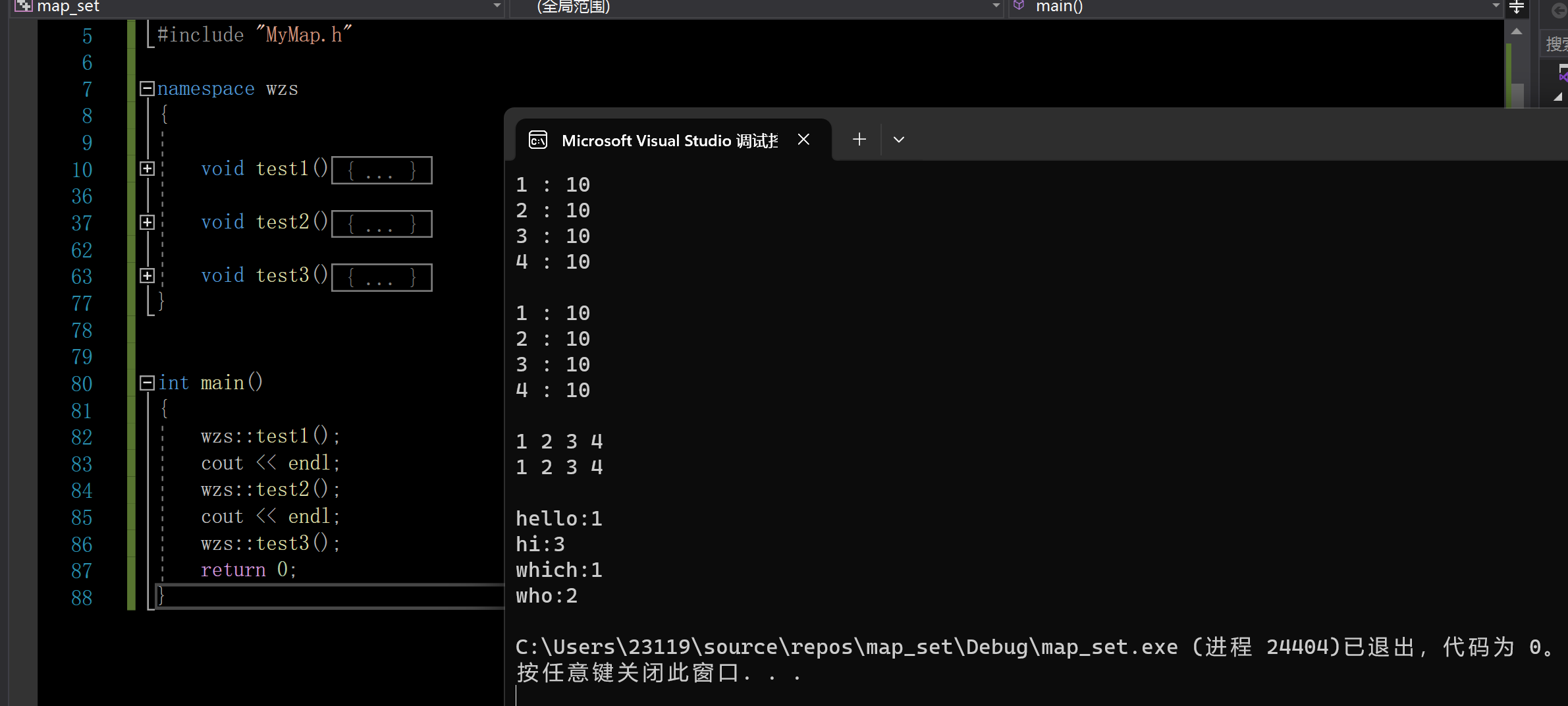Click the console tab terminal icon
This screenshot has width=1568, height=706.
tap(538, 140)
